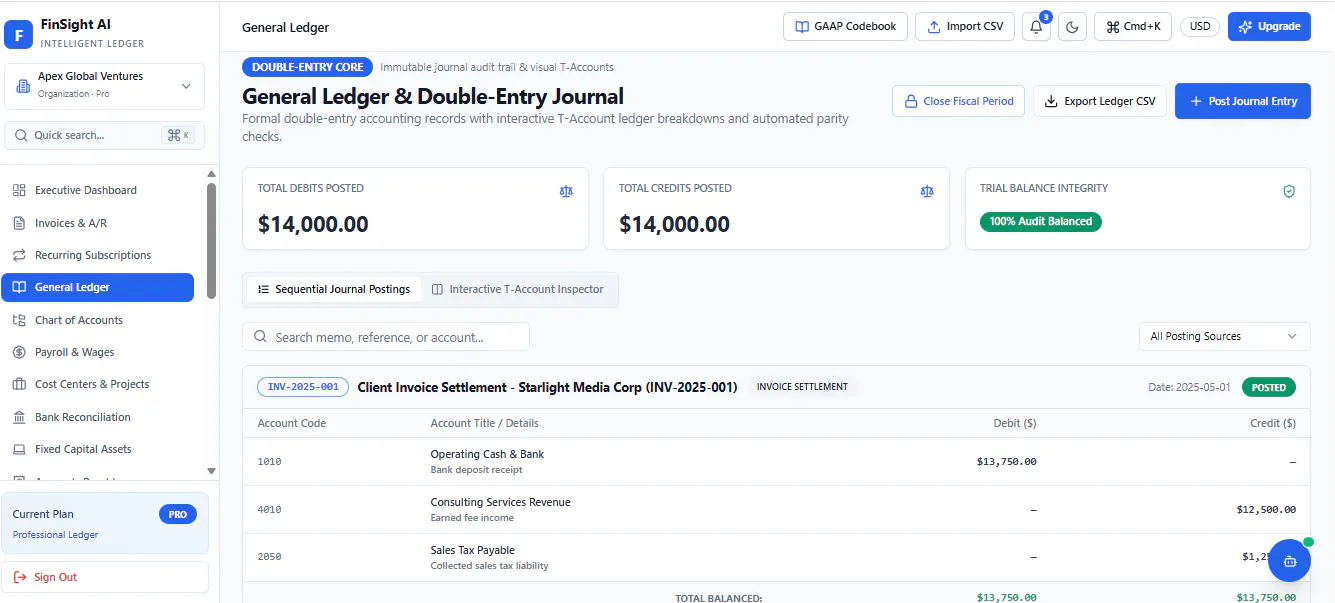1335x603 pixels.
Task: Click the scales icon on Total Debits card
Action: click(567, 191)
